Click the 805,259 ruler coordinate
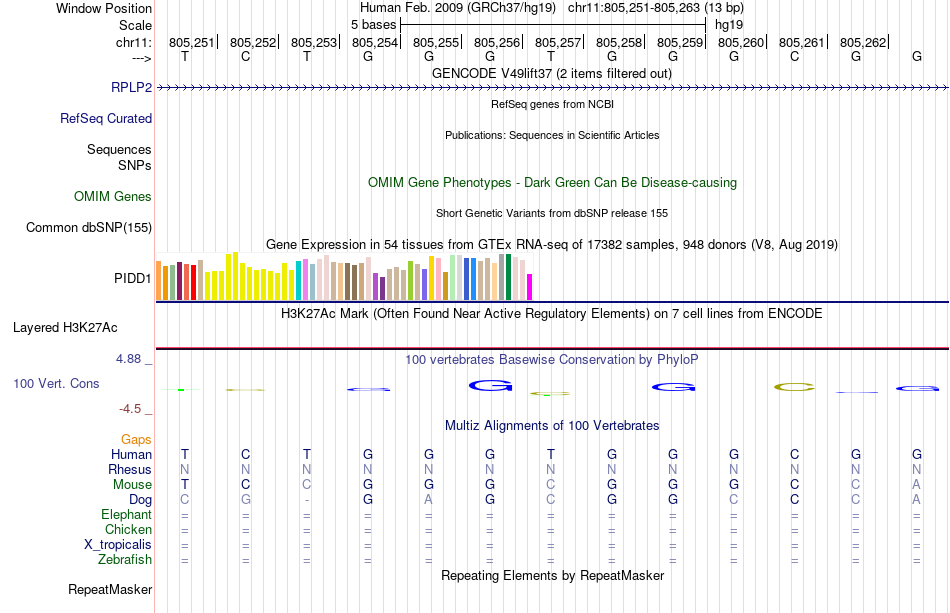Viewport: 950px width, 613px height. coord(680,42)
